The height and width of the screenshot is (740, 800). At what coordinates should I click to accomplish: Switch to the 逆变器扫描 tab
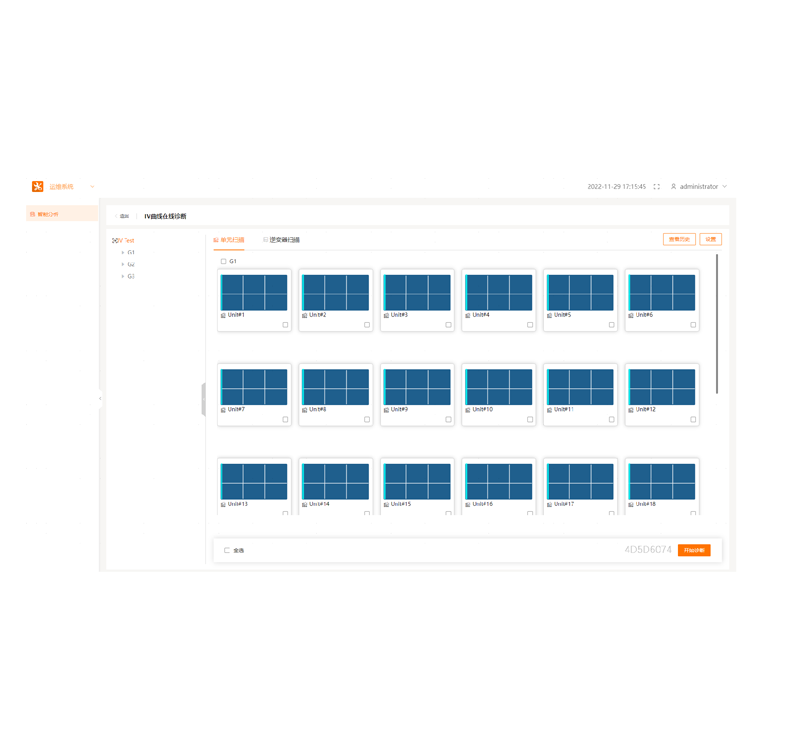tap(283, 239)
